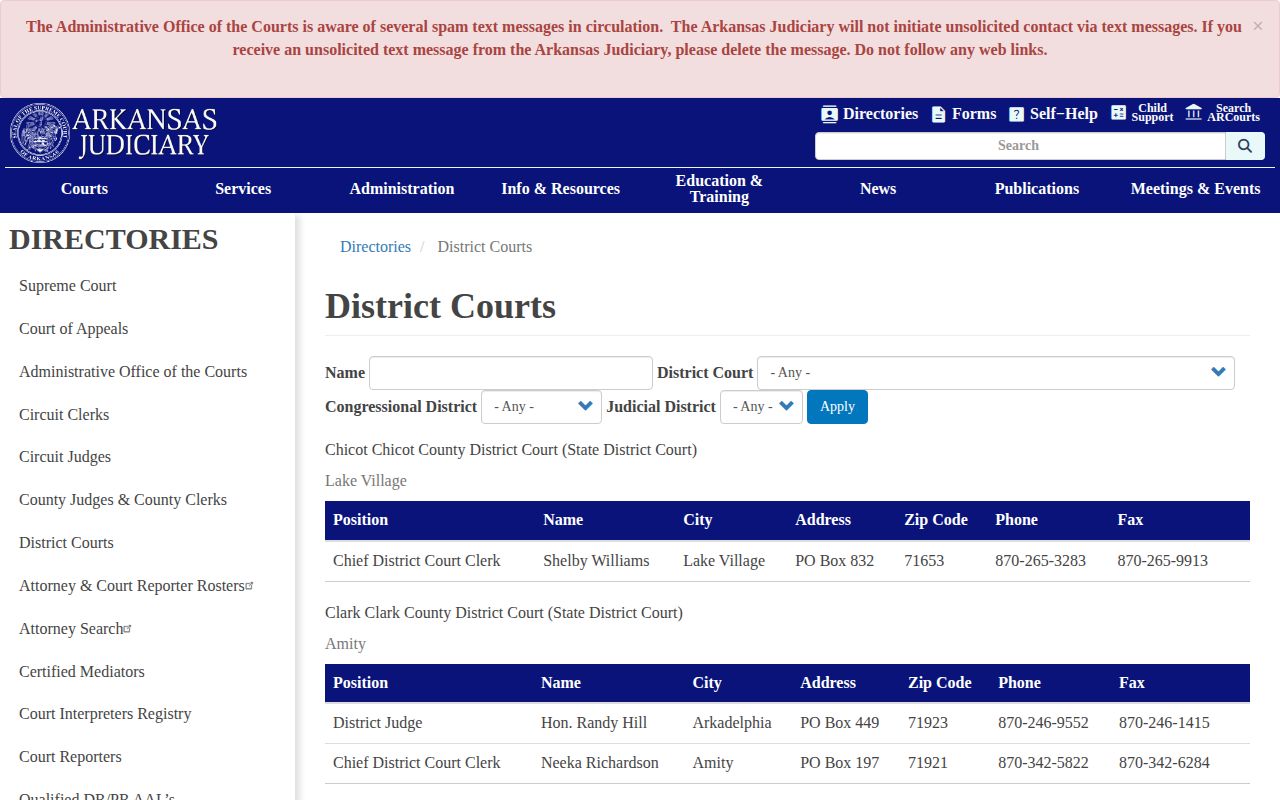Open County Judges & County Clerks link
This screenshot has height=800, width=1280.
tap(123, 500)
